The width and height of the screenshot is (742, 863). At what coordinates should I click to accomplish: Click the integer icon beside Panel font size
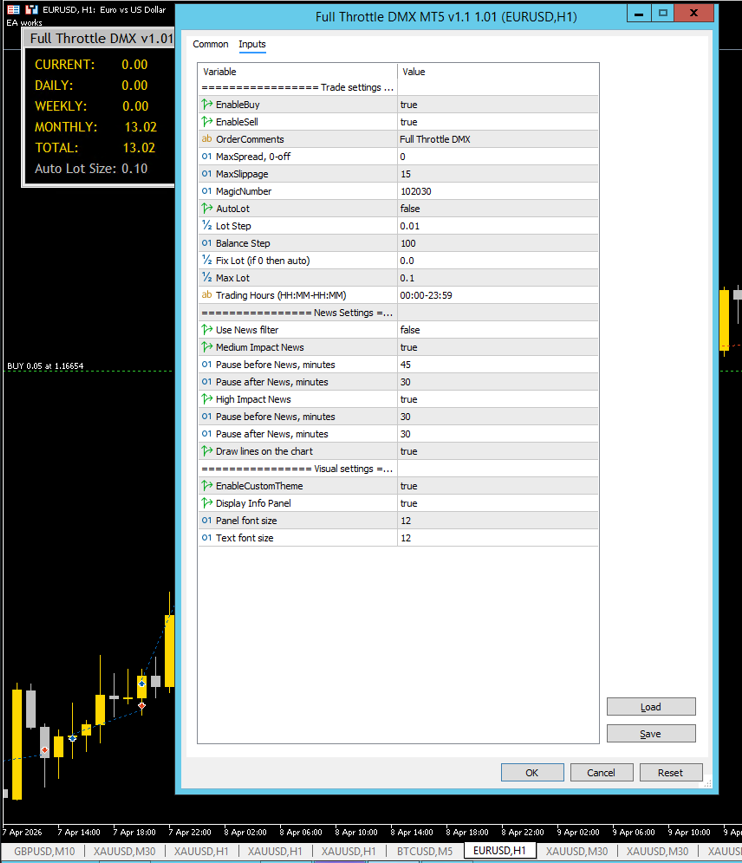click(207, 521)
